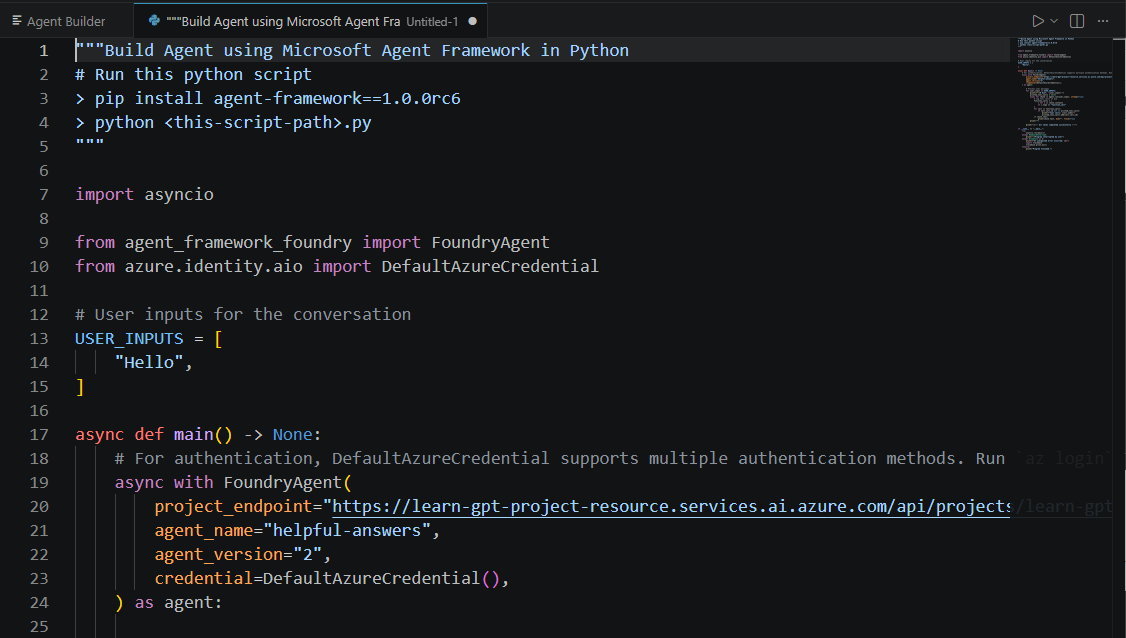Viewport: 1126px width, 638px height.
Task: Click 'agent_framework_foundry' module name
Action: pyautogui.click(x=238, y=243)
